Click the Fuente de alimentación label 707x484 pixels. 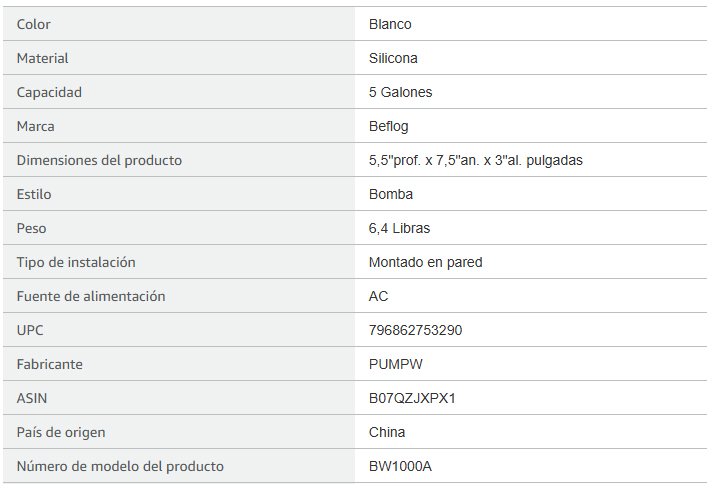(x=91, y=296)
